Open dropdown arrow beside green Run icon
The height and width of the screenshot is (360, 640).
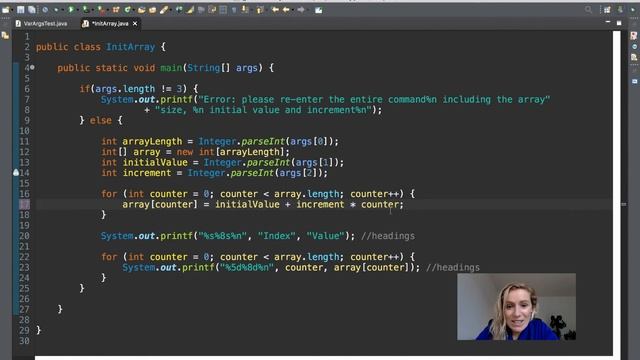77,10
